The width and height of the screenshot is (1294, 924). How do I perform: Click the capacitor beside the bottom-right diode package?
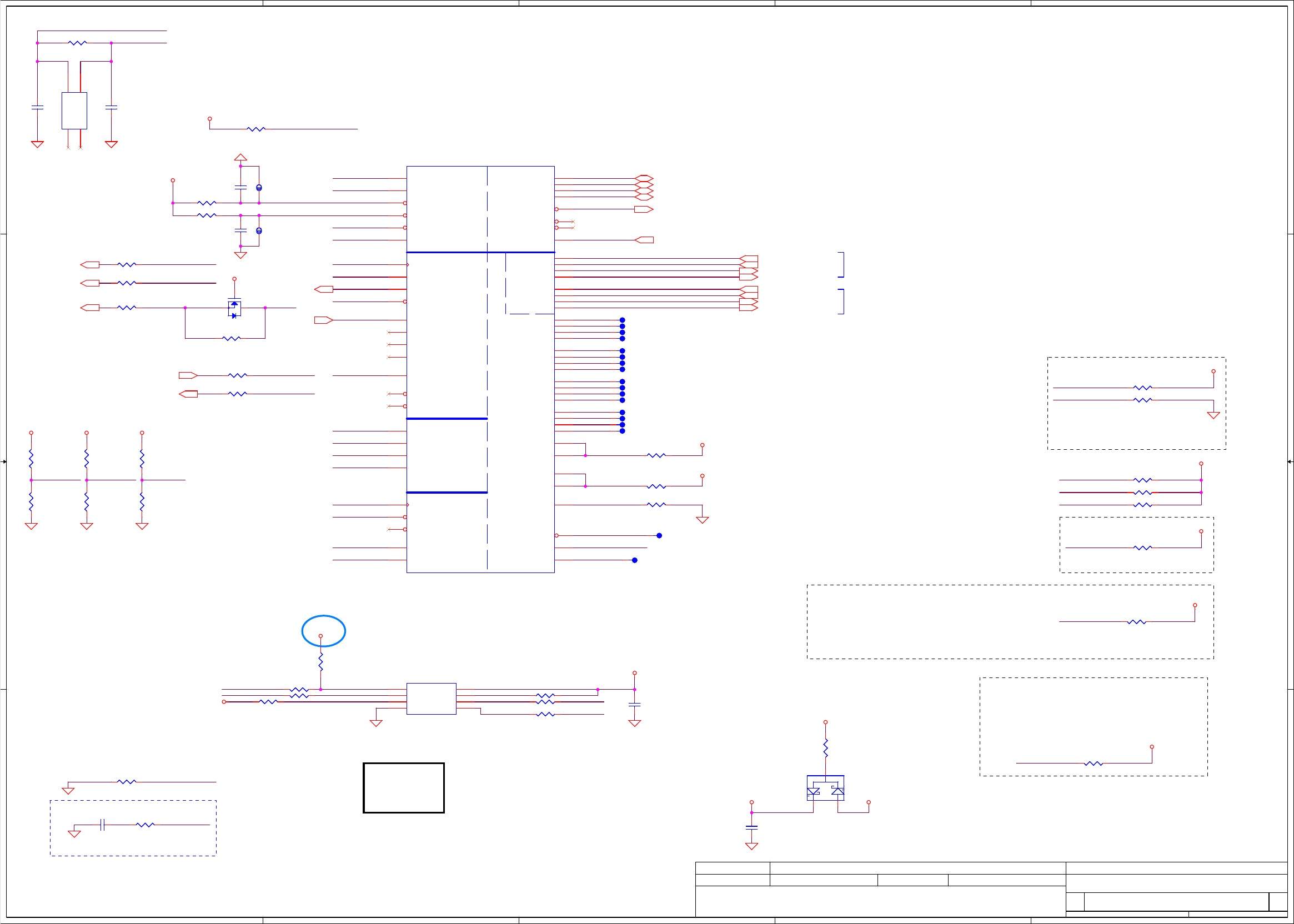pos(752,827)
